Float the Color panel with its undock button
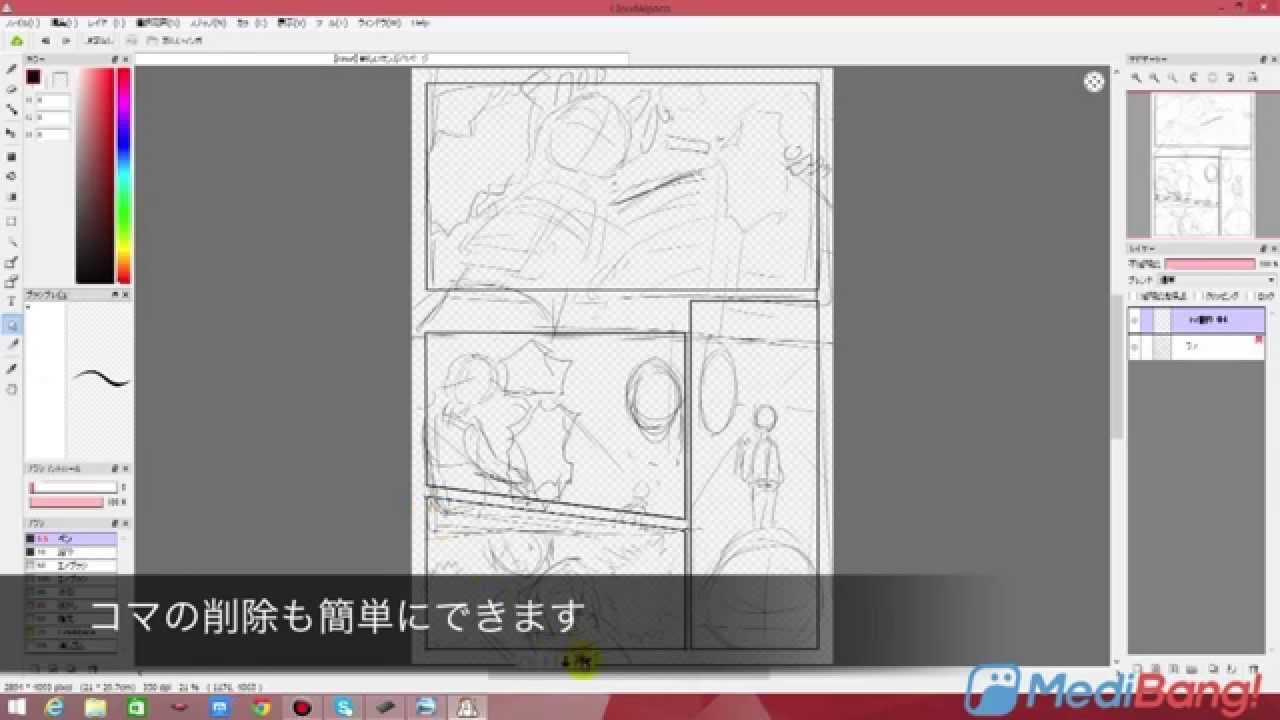Screen dimensions: 1280x720 (x=116, y=60)
